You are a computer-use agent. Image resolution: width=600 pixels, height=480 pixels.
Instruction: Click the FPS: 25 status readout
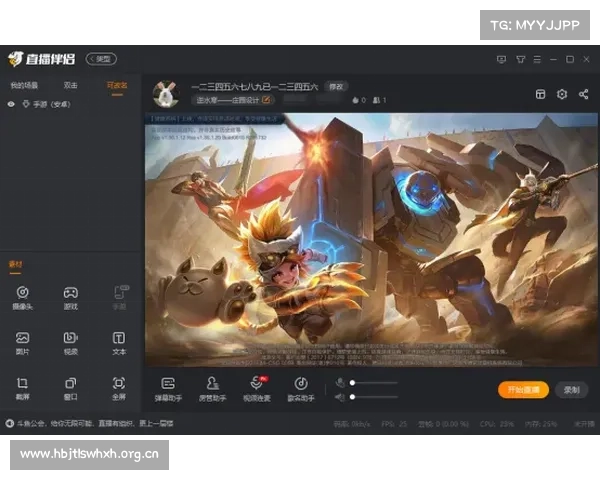coord(394,424)
